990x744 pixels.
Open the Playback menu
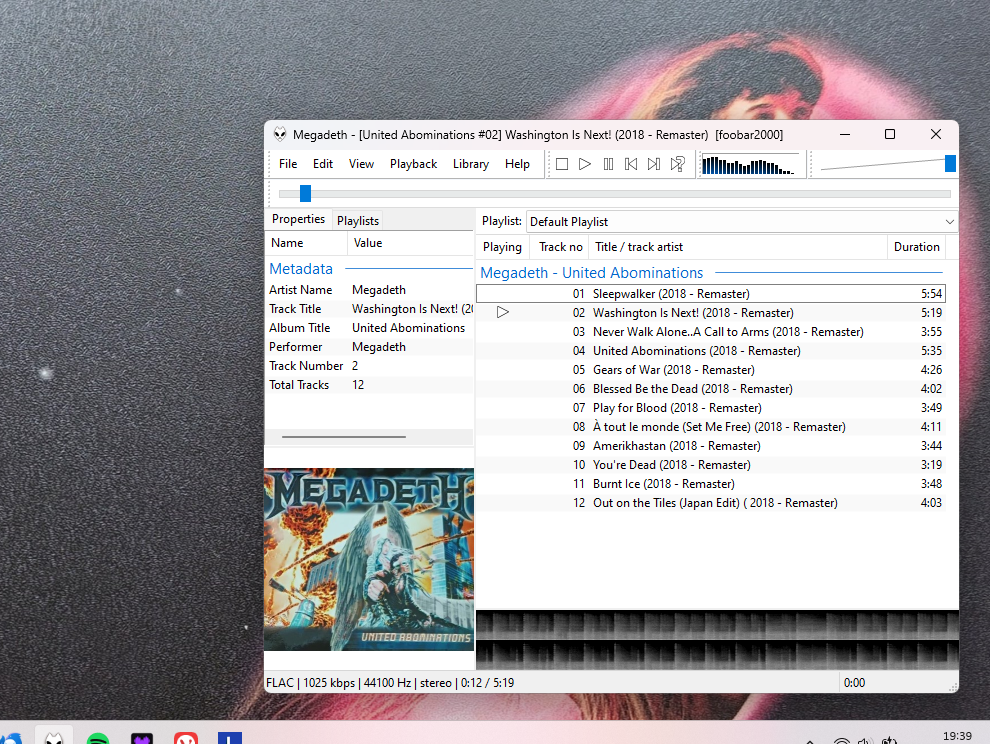click(414, 164)
